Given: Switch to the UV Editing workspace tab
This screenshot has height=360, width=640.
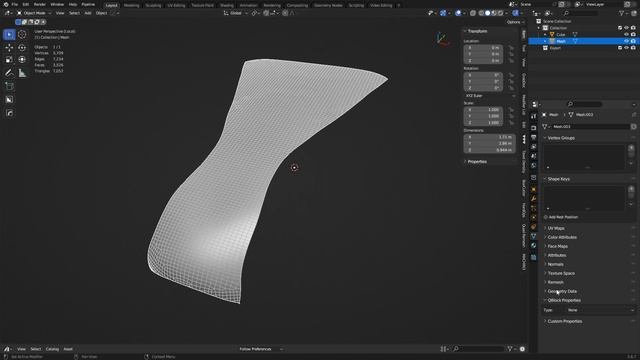Looking at the screenshot, I should [x=176, y=5].
